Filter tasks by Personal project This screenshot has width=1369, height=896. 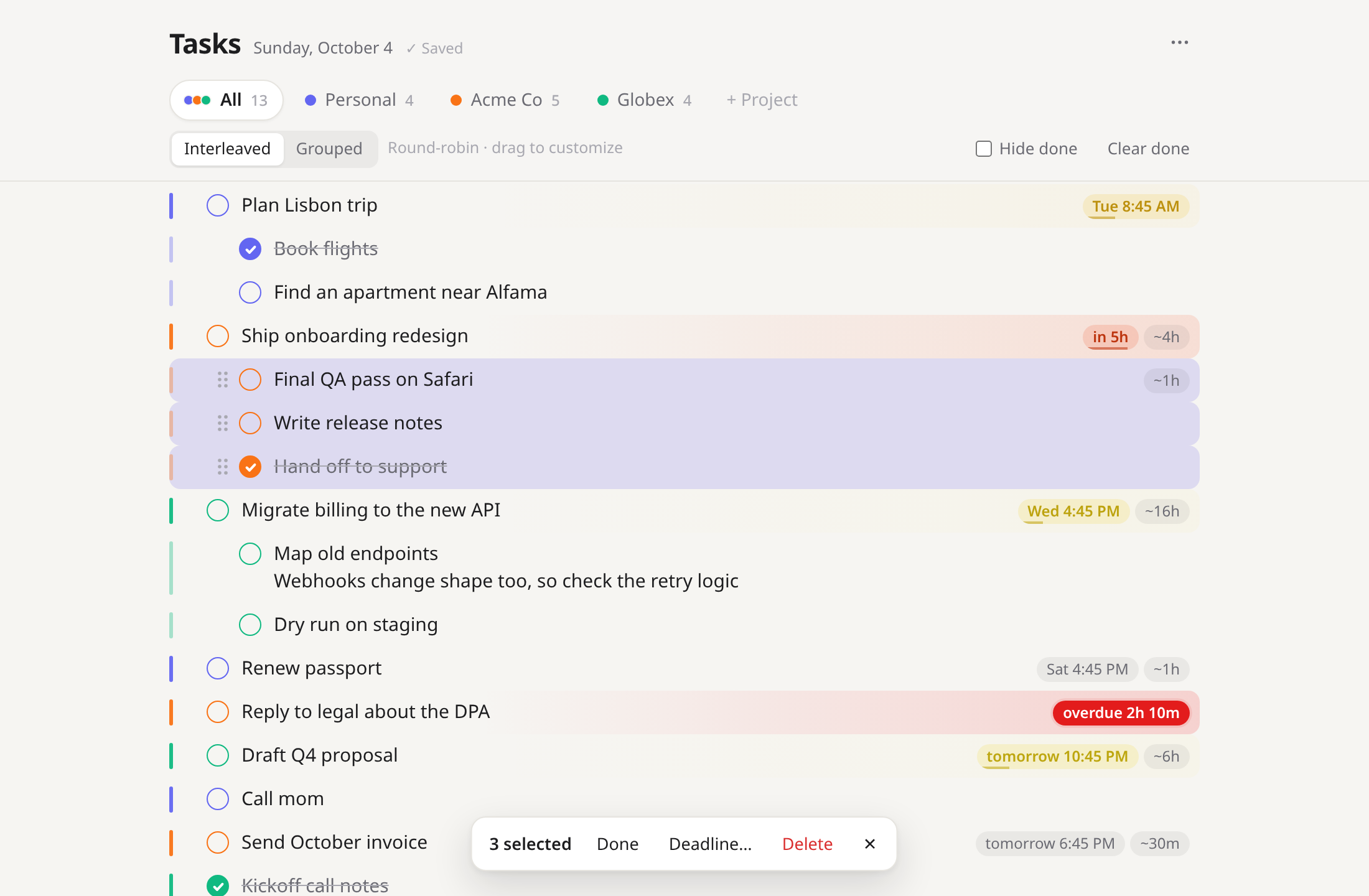[359, 100]
